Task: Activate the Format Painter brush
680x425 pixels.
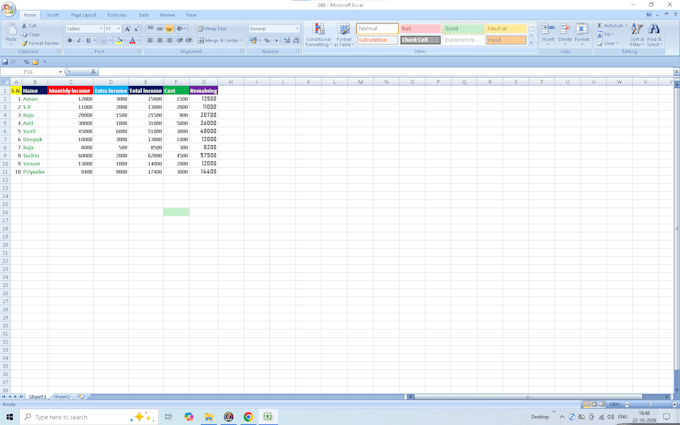Action: point(40,43)
